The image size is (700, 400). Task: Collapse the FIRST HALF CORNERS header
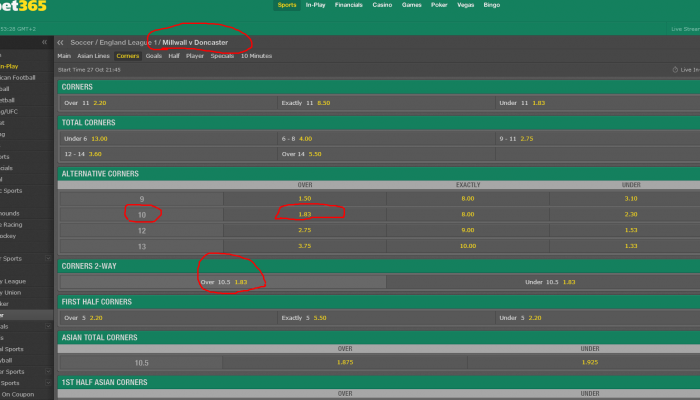pos(379,302)
